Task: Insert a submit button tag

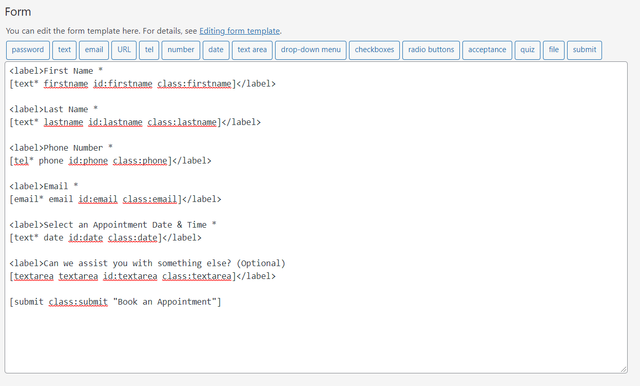Action: (x=584, y=50)
